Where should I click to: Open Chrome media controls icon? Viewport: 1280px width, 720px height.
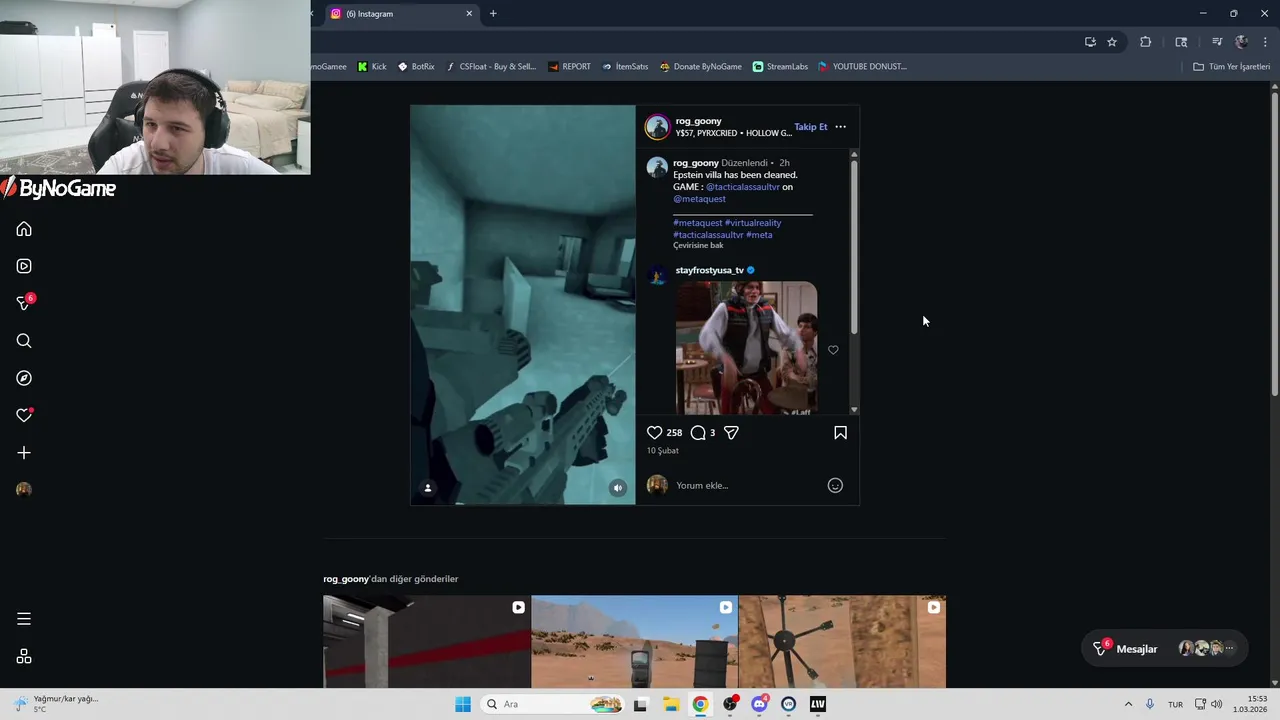(x=1217, y=42)
